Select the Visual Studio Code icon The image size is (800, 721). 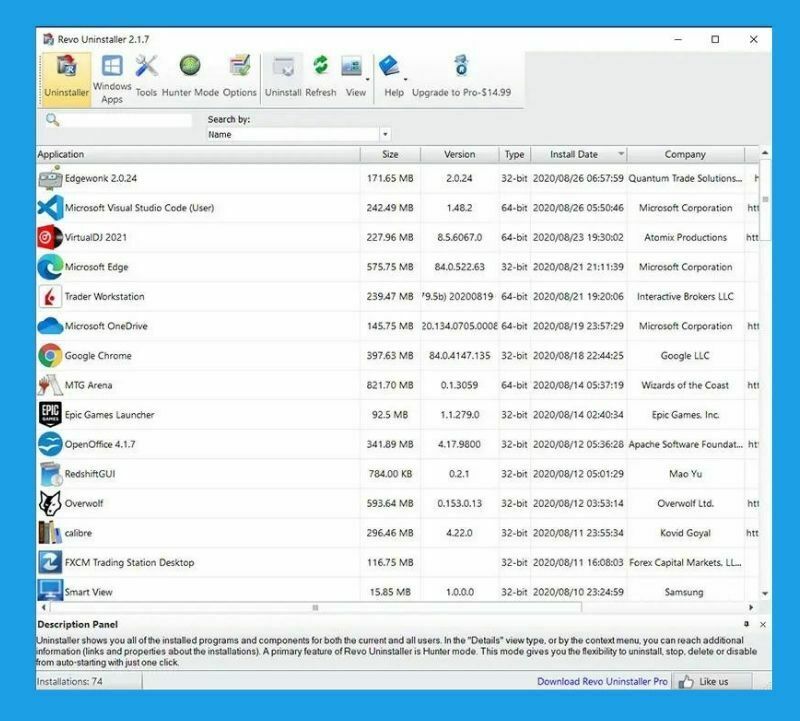click(50, 208)
